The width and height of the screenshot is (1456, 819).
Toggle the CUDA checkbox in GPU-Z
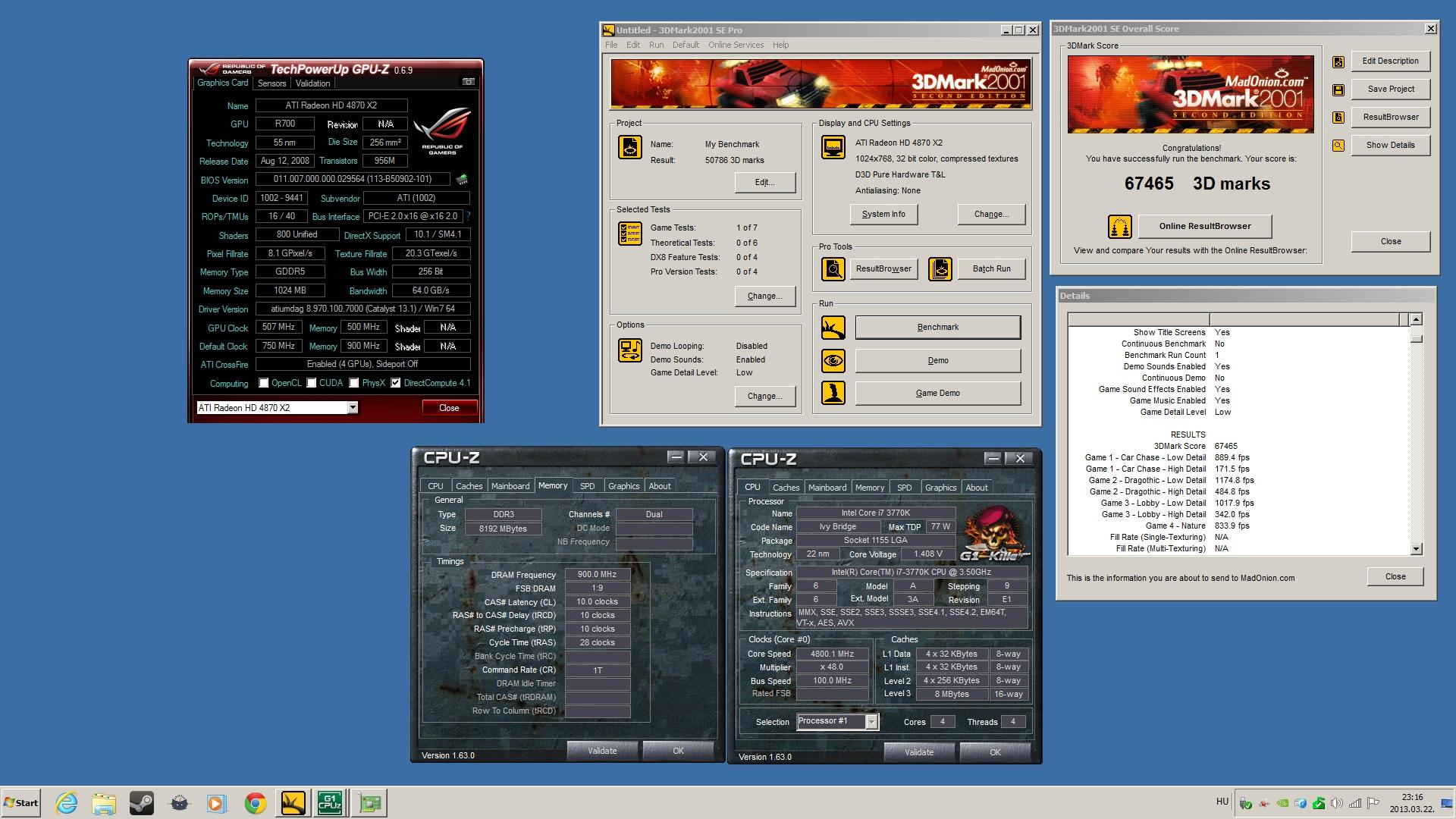pos(312,383)
